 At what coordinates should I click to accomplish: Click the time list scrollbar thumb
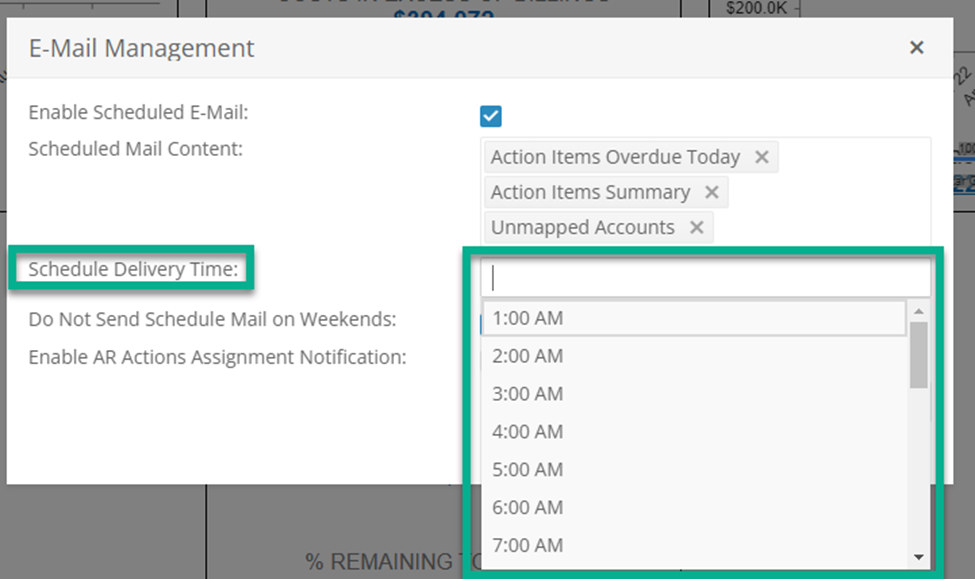[918, 354]
